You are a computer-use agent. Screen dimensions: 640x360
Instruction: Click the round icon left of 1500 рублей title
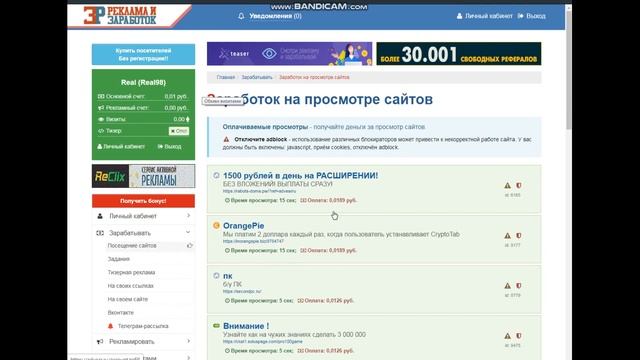click(x=216, y=176)
